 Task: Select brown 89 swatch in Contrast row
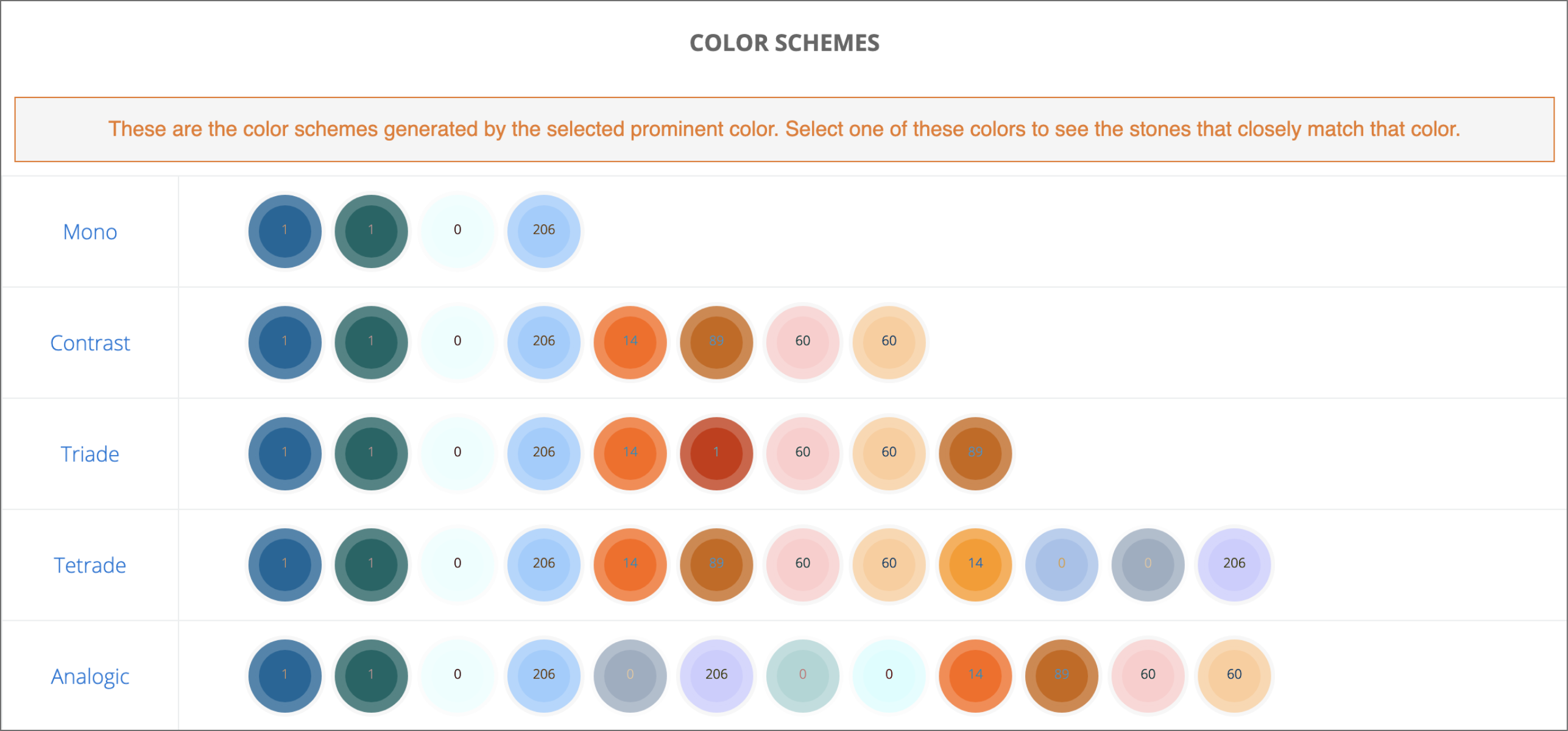716,342
